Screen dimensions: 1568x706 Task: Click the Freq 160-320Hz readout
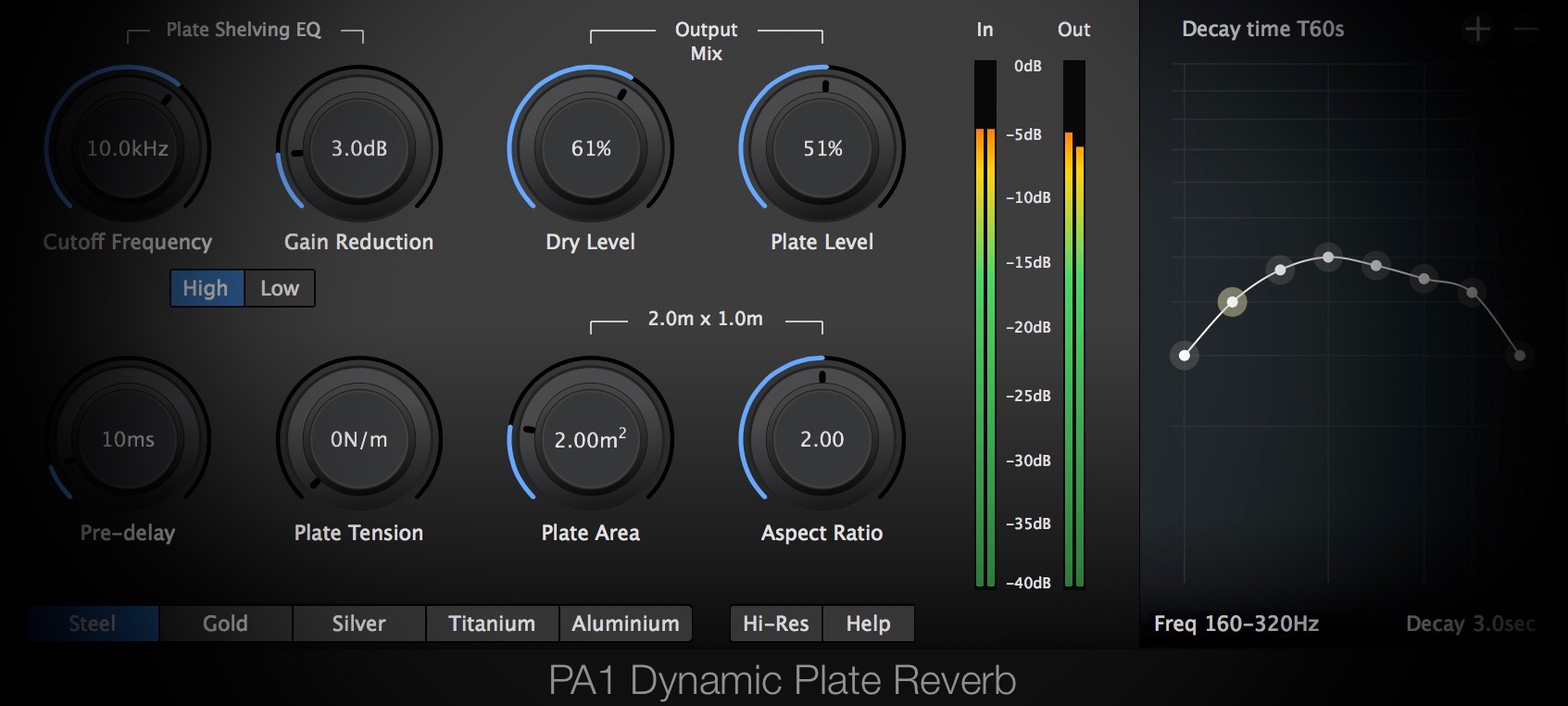click(x=1236, y=624)
